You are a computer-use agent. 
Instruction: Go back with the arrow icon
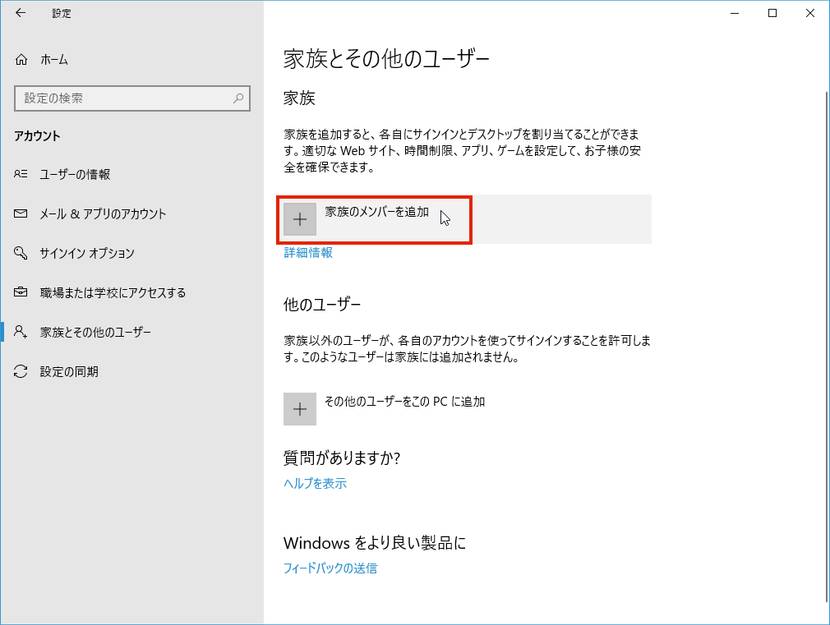click(21, 13)
